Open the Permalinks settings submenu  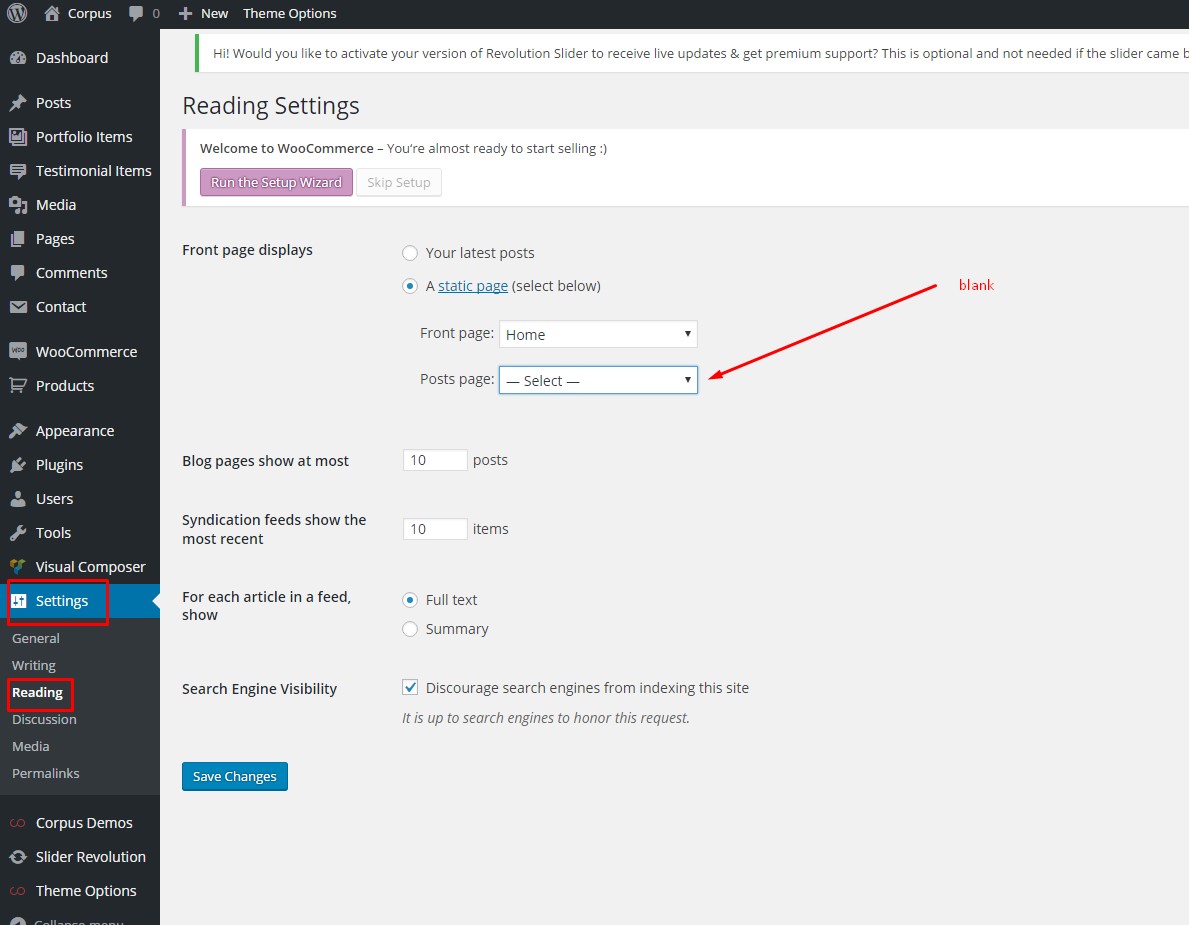pos(45,773)
